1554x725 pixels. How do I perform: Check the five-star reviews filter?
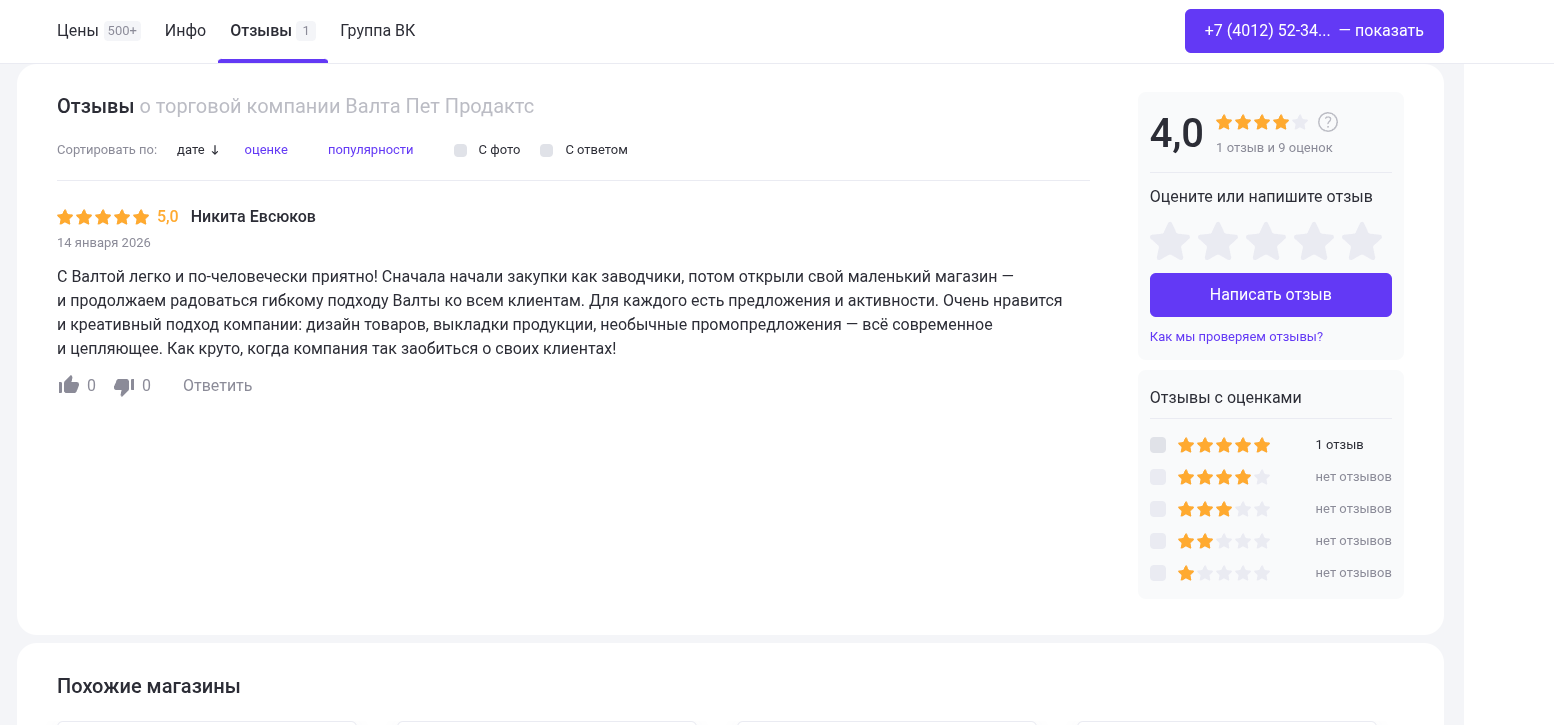pyautogui.click(x=1158, y=445)
